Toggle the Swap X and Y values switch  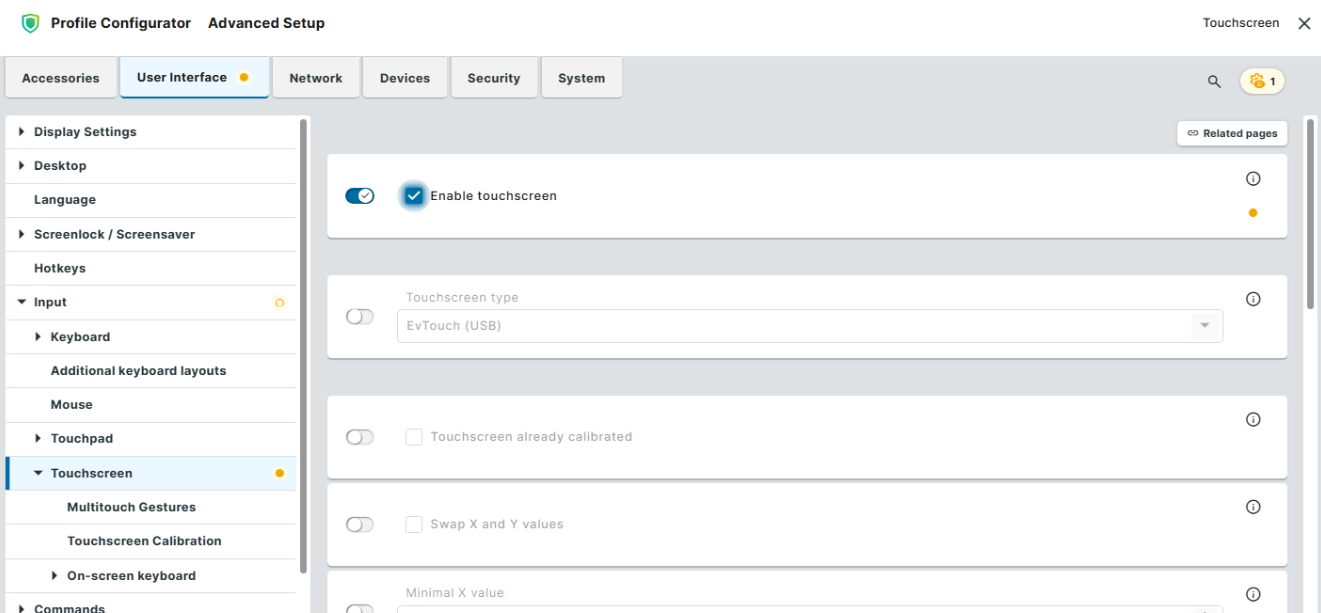[360, 524]
